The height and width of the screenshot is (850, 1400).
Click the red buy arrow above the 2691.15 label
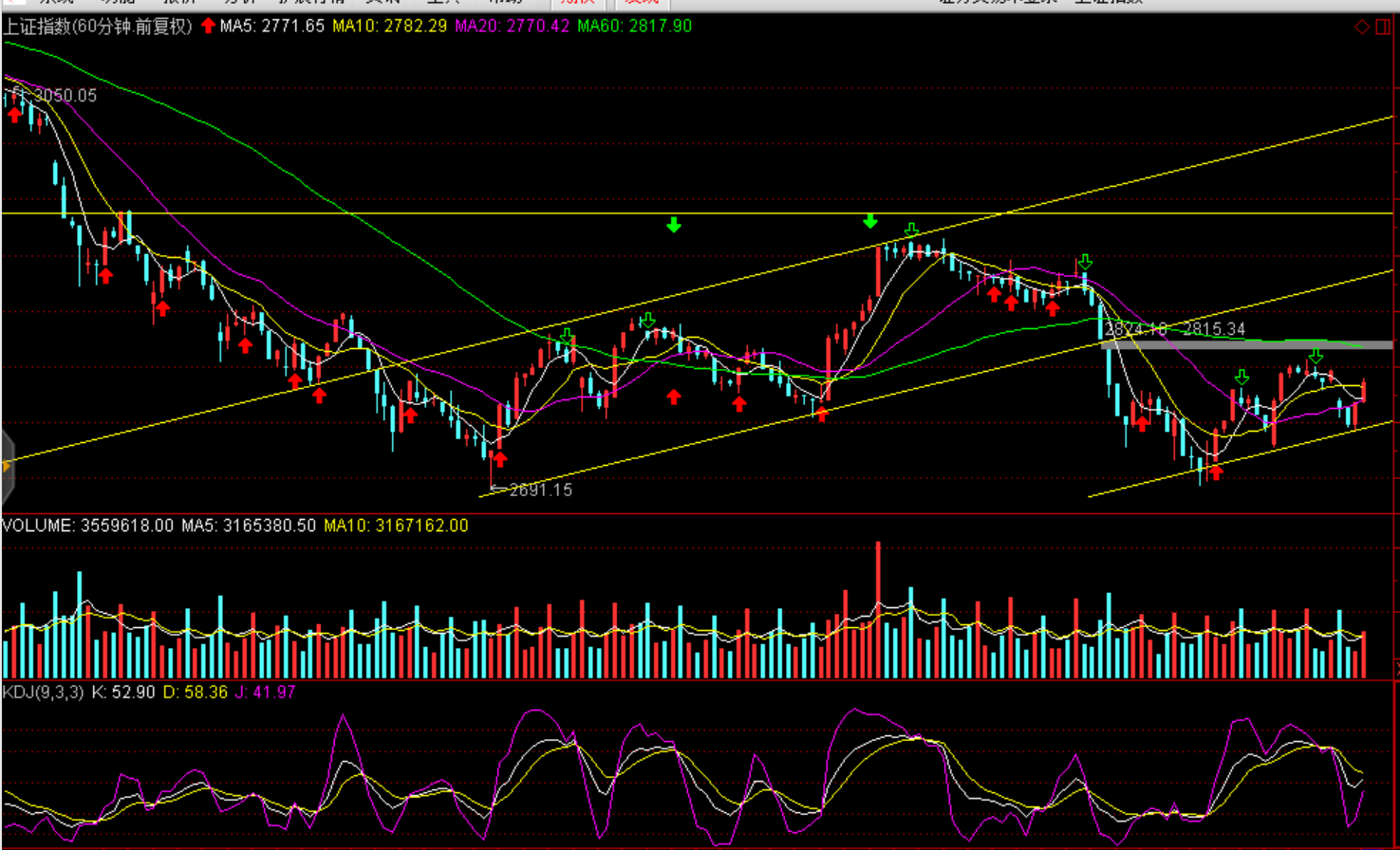tap(499, 459)
